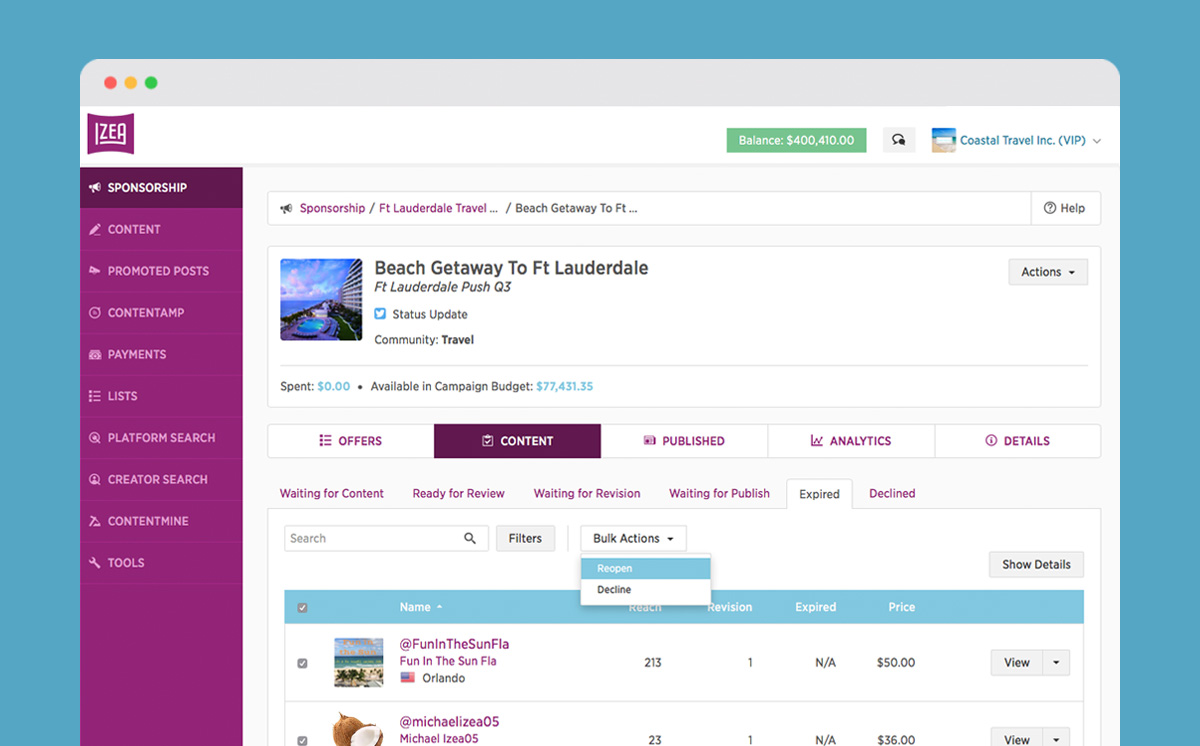Switch to the Analytics tab
Image resolution: width=1200 pixels, height=746 pixels.
tap(851, 441)
